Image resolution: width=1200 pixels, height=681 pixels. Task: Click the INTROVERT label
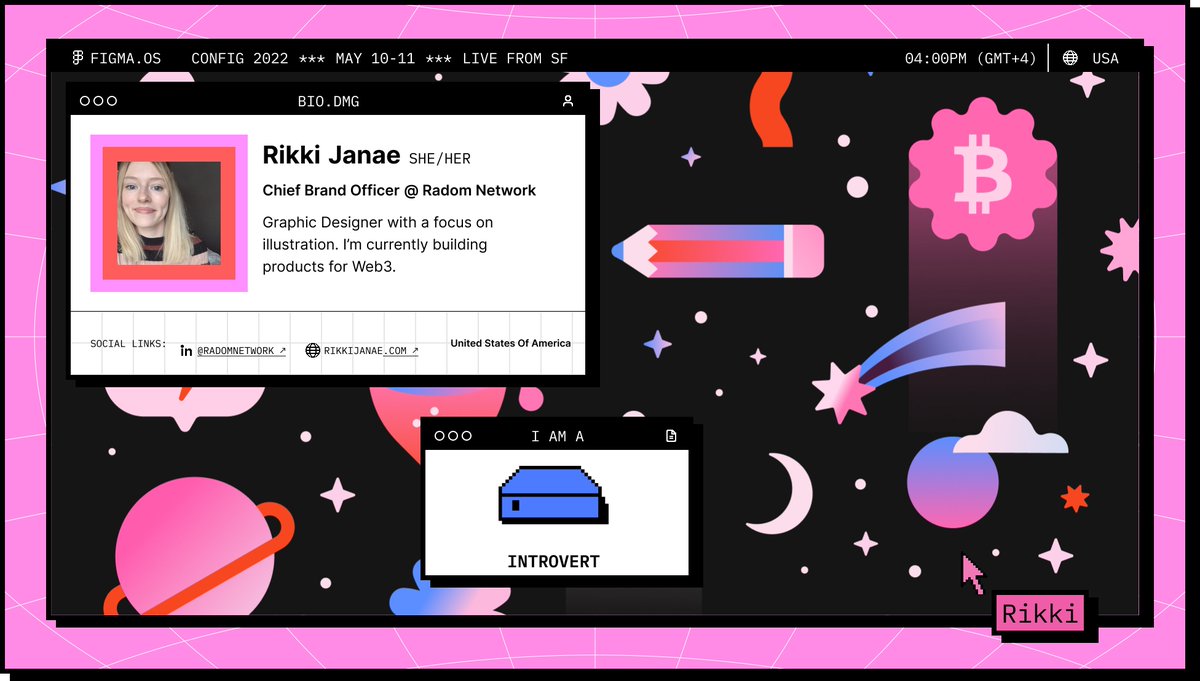(553, 562)
